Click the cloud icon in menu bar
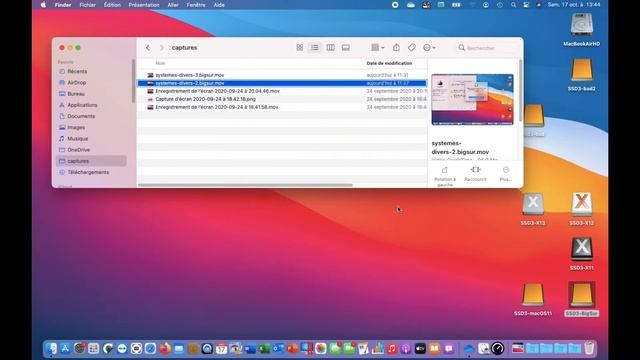 point(411,5)
